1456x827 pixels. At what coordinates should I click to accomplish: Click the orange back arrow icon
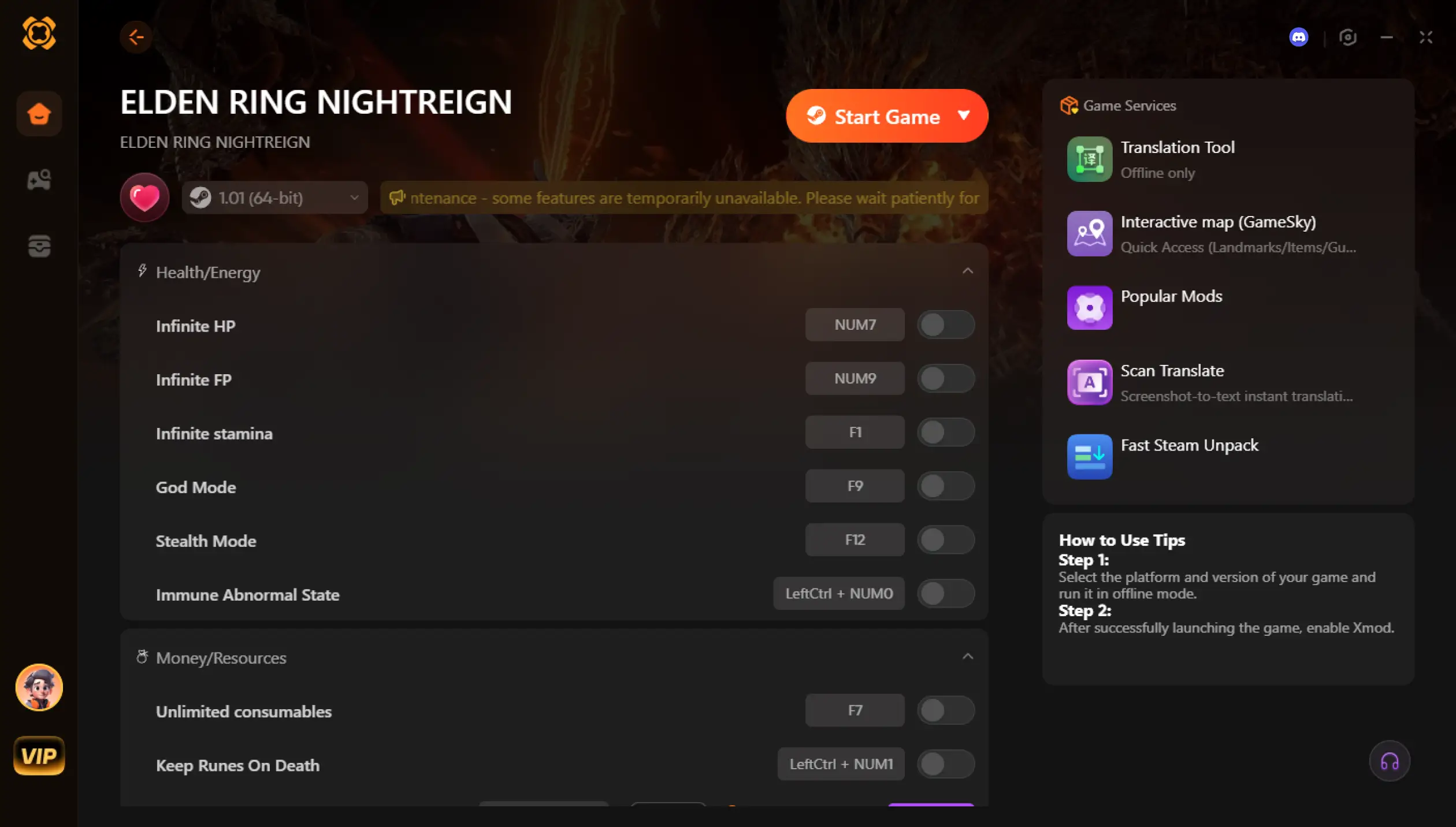pos(136,38)
